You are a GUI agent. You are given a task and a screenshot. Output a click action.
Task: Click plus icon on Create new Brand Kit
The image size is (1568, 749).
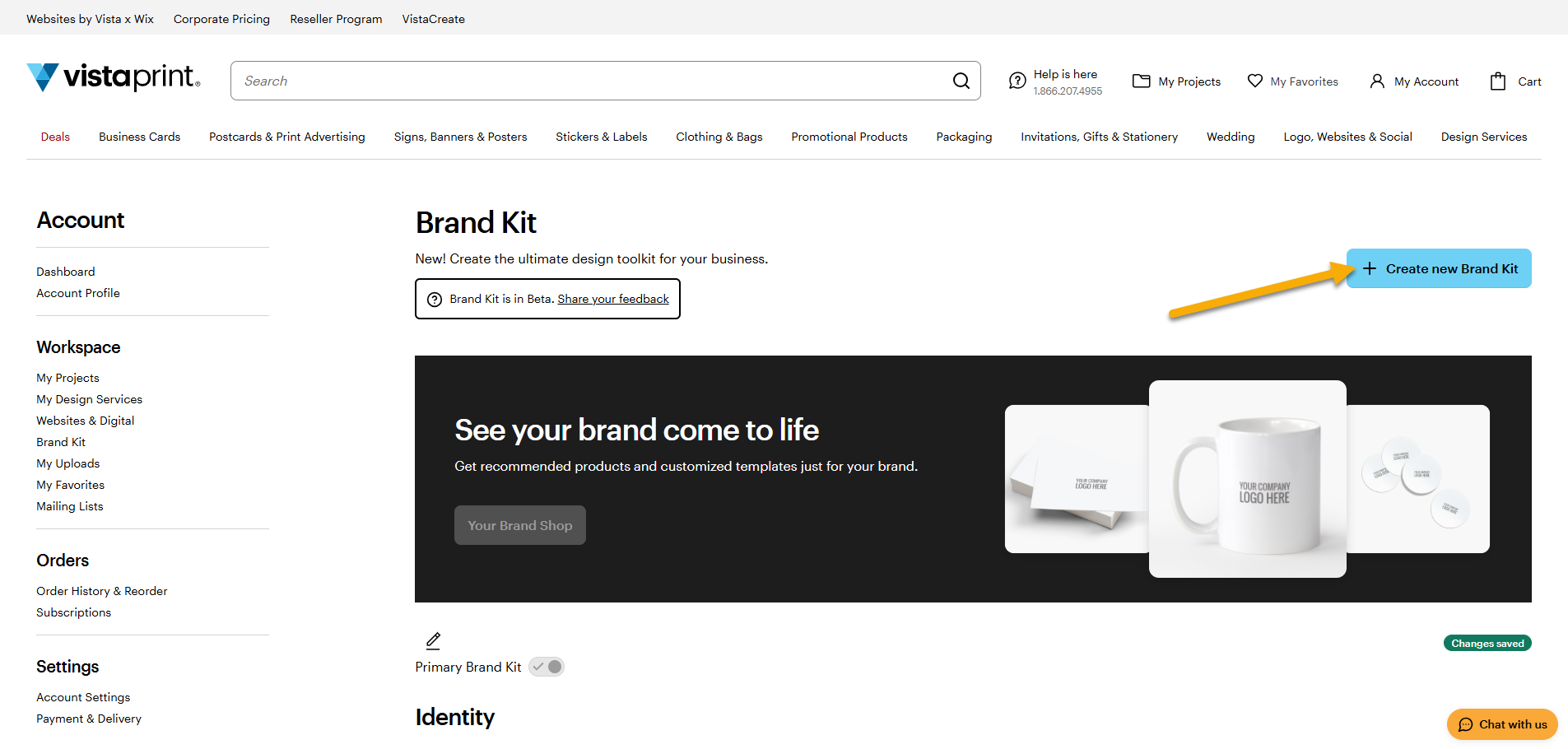[x=1370, y=268]
